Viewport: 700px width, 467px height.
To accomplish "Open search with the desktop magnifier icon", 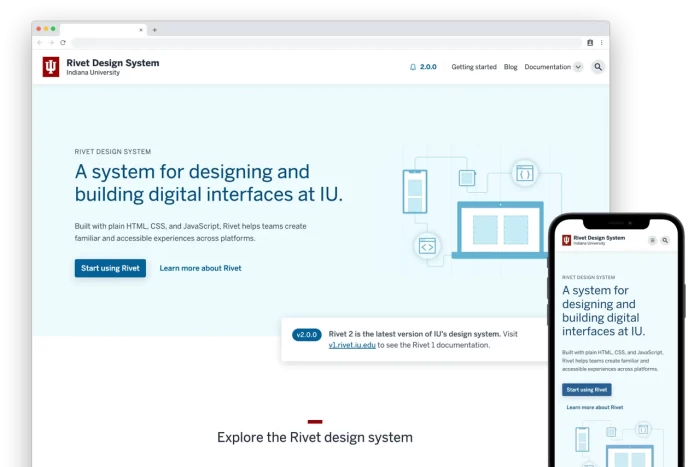I will [x=598, y=67].
